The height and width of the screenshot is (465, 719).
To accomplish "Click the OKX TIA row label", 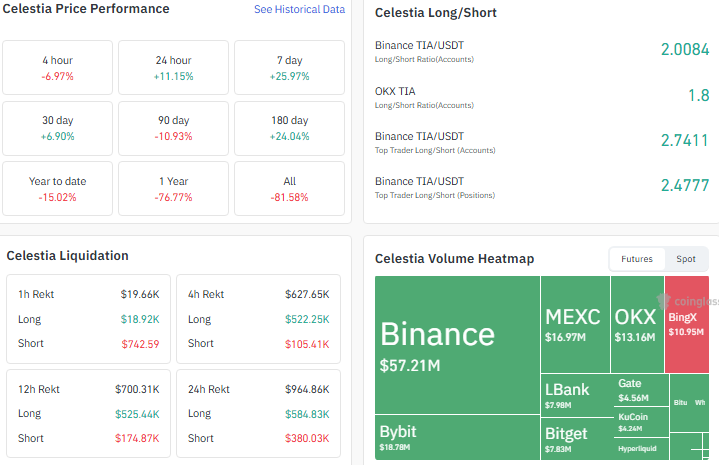I will click(x=395, y=91).
